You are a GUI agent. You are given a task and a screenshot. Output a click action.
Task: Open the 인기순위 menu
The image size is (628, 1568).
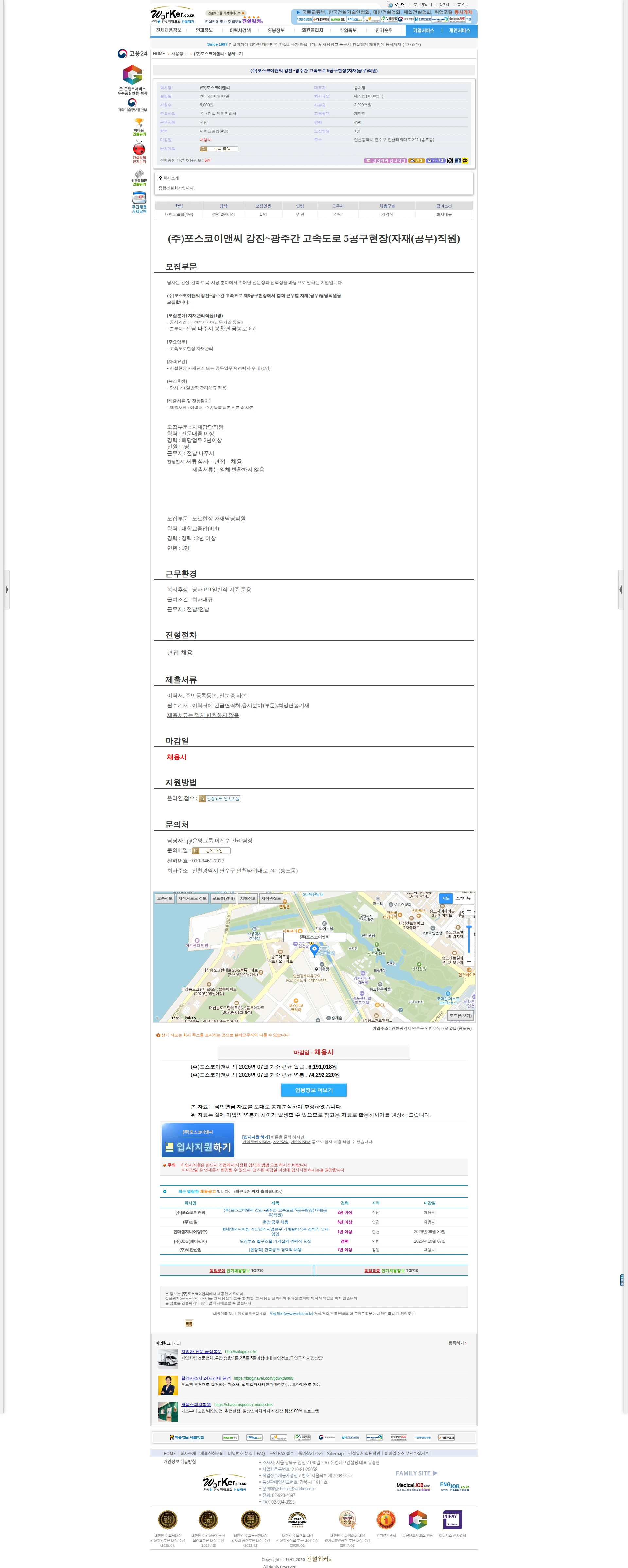point(384,30)
